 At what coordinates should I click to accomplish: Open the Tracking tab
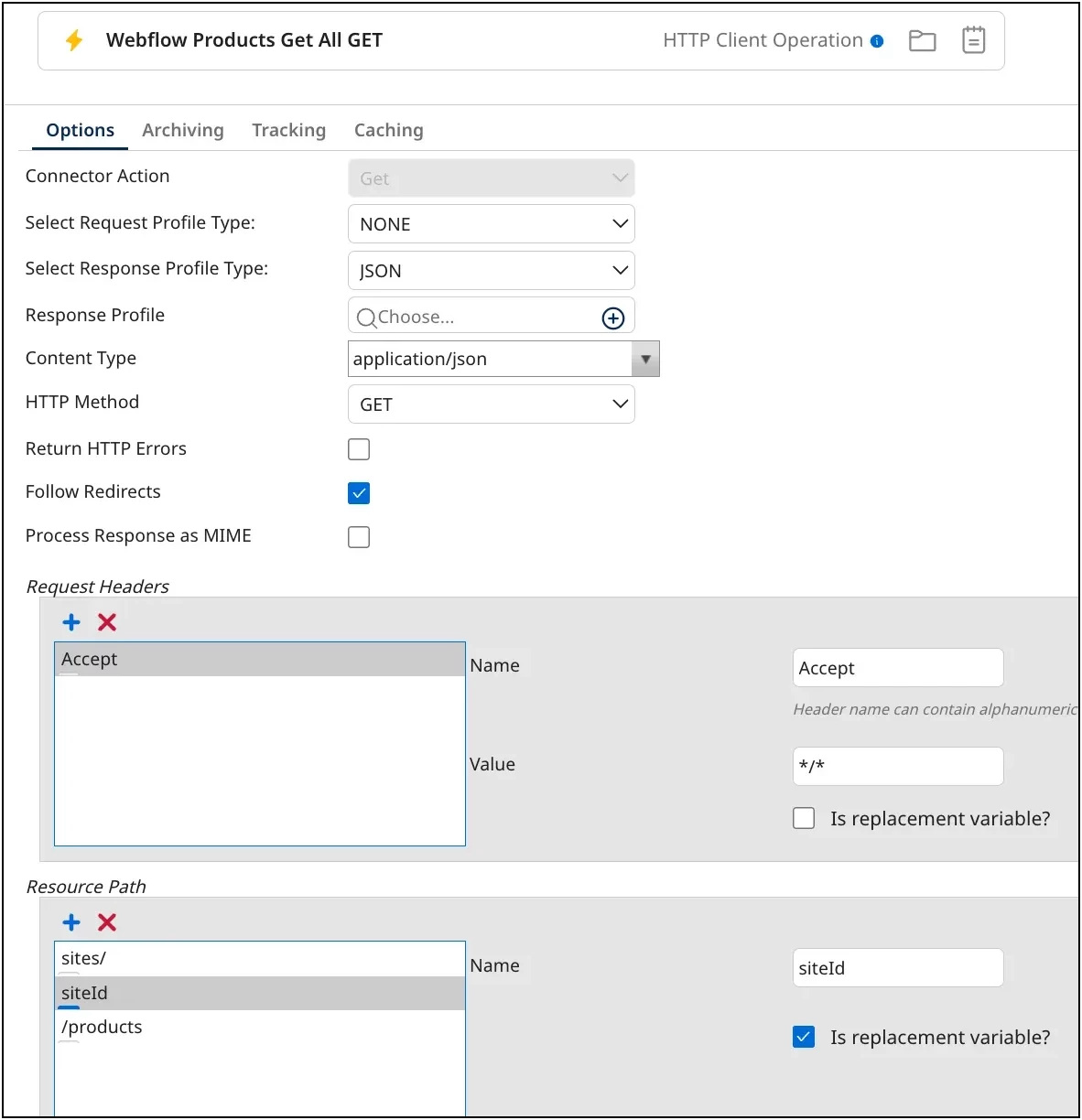288,130
